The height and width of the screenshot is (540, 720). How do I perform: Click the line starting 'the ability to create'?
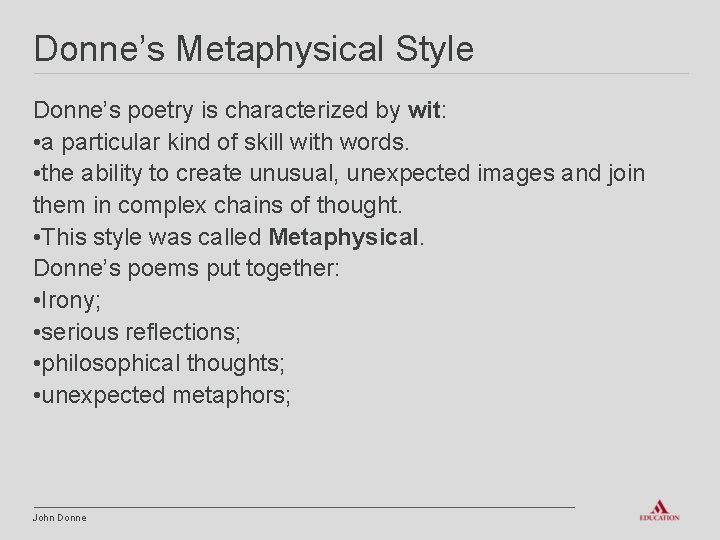[x=339, y=174]
